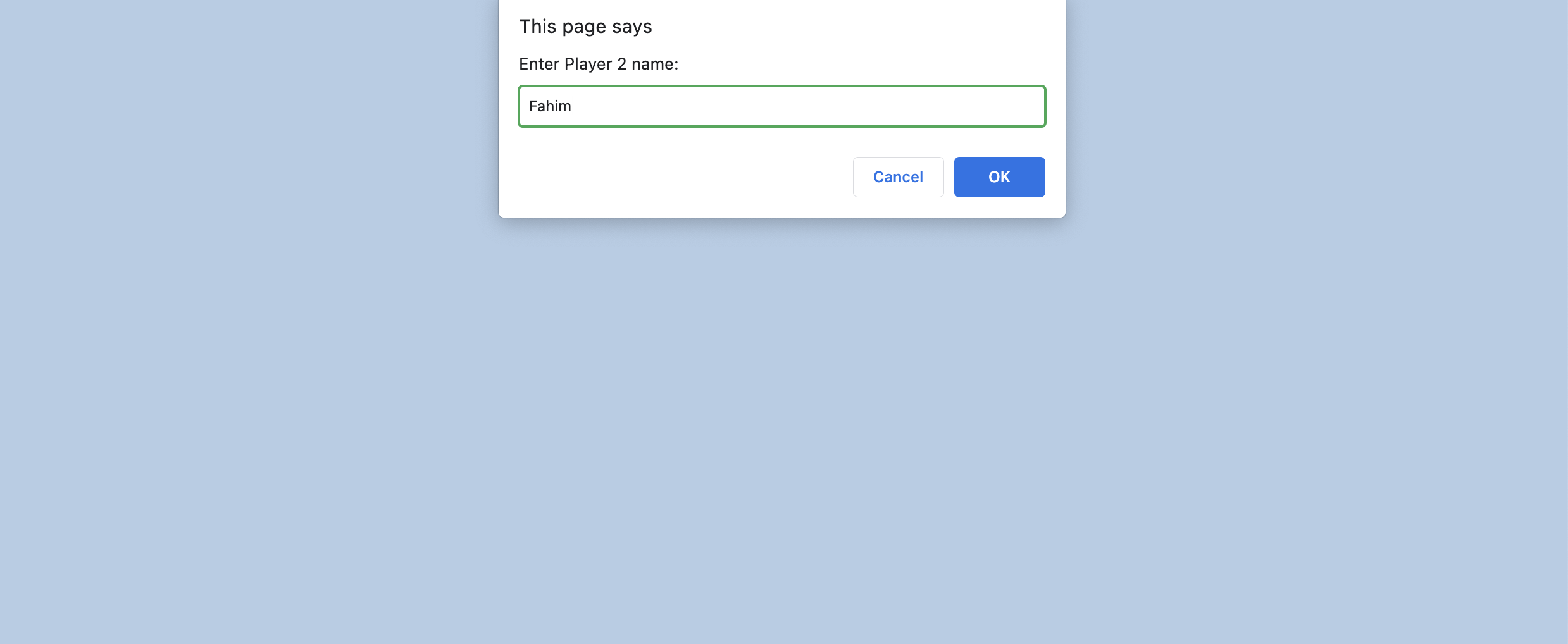The image size is (1568, 644).
Task: Click the bottom edge area of the dialog box
Action: [x=782, y=209]
